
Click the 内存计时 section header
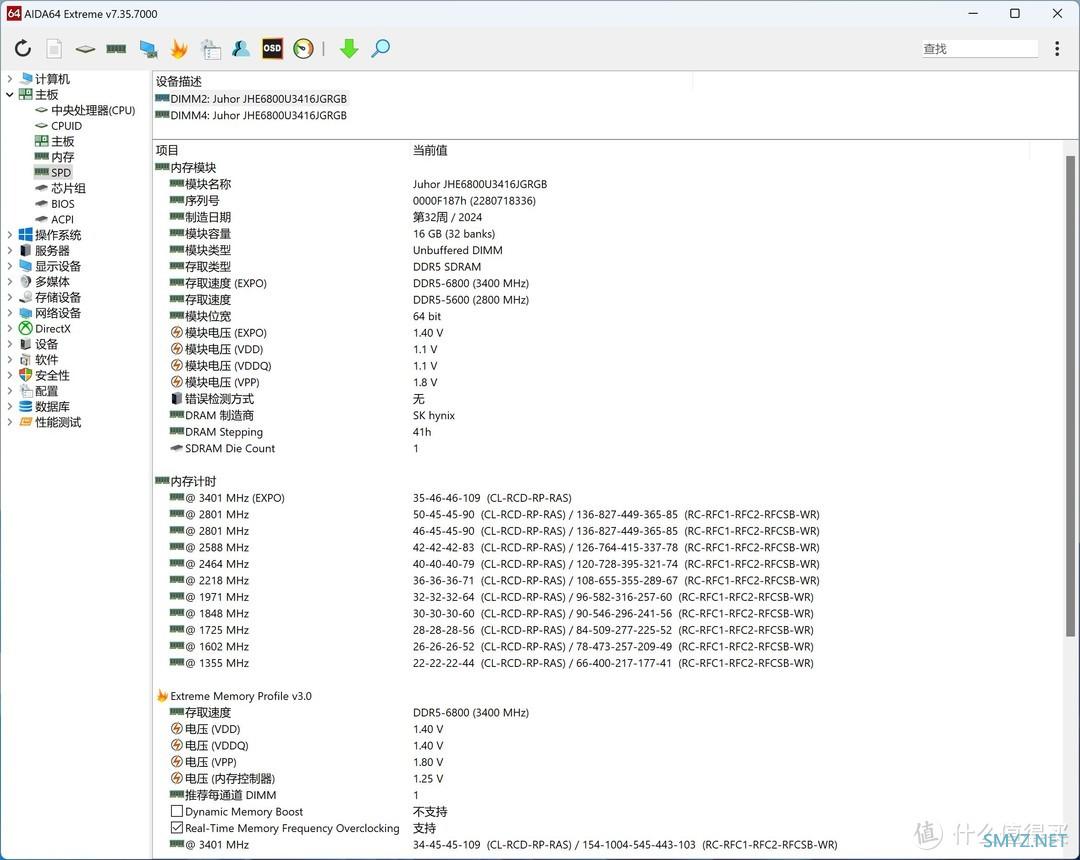click(186, 481)
